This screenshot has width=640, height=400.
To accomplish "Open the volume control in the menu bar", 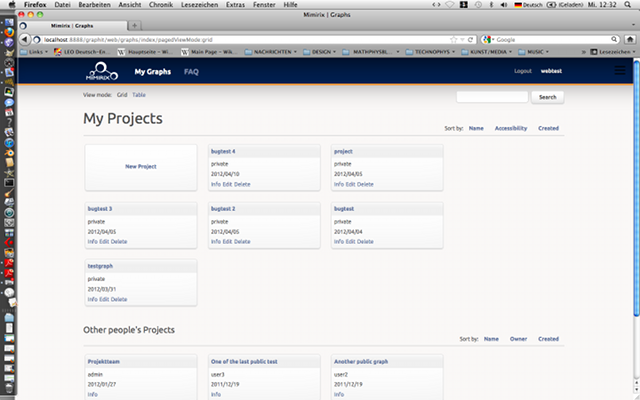I will (504, 5).
